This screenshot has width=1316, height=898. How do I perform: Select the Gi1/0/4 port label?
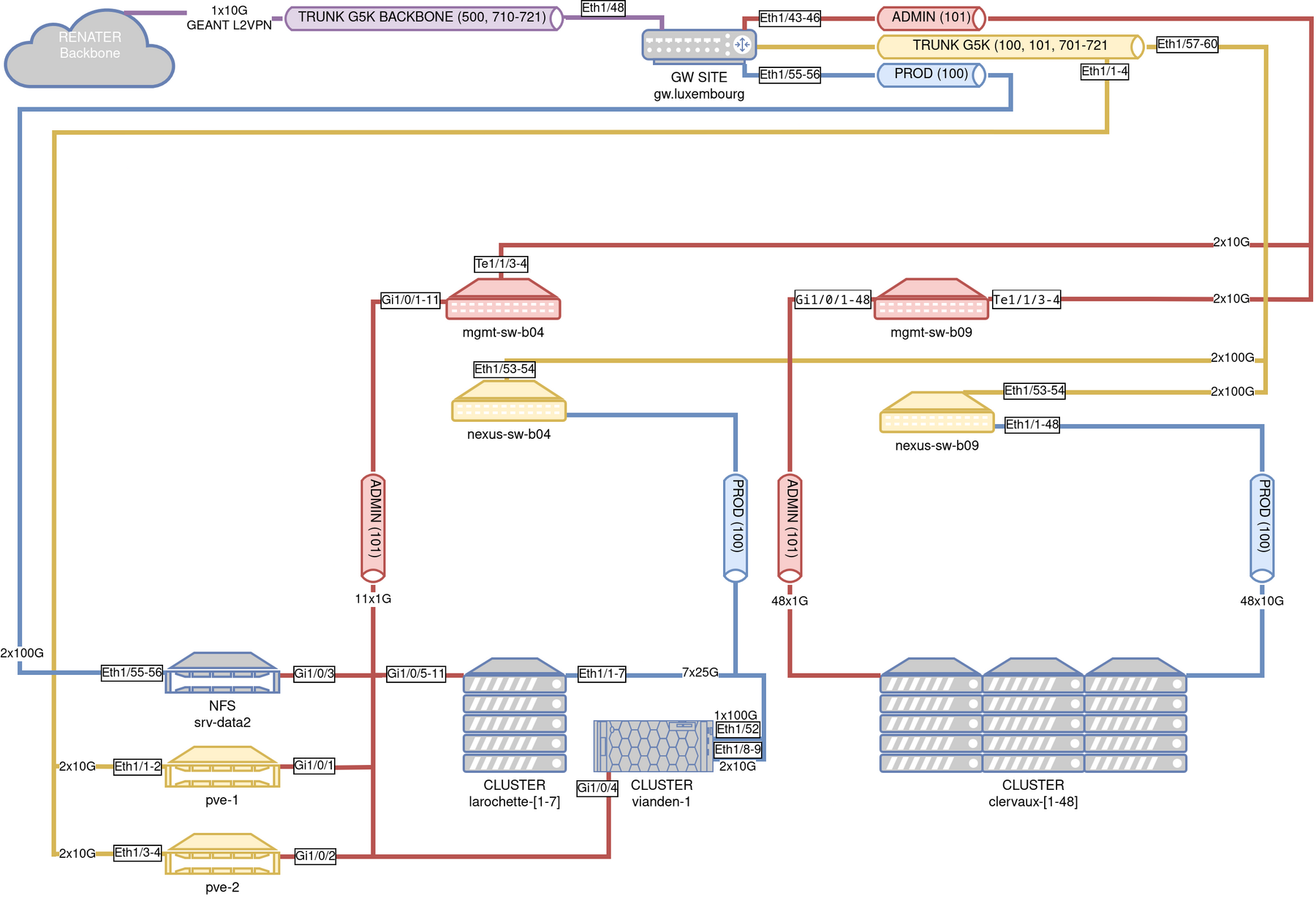point(597,788)
